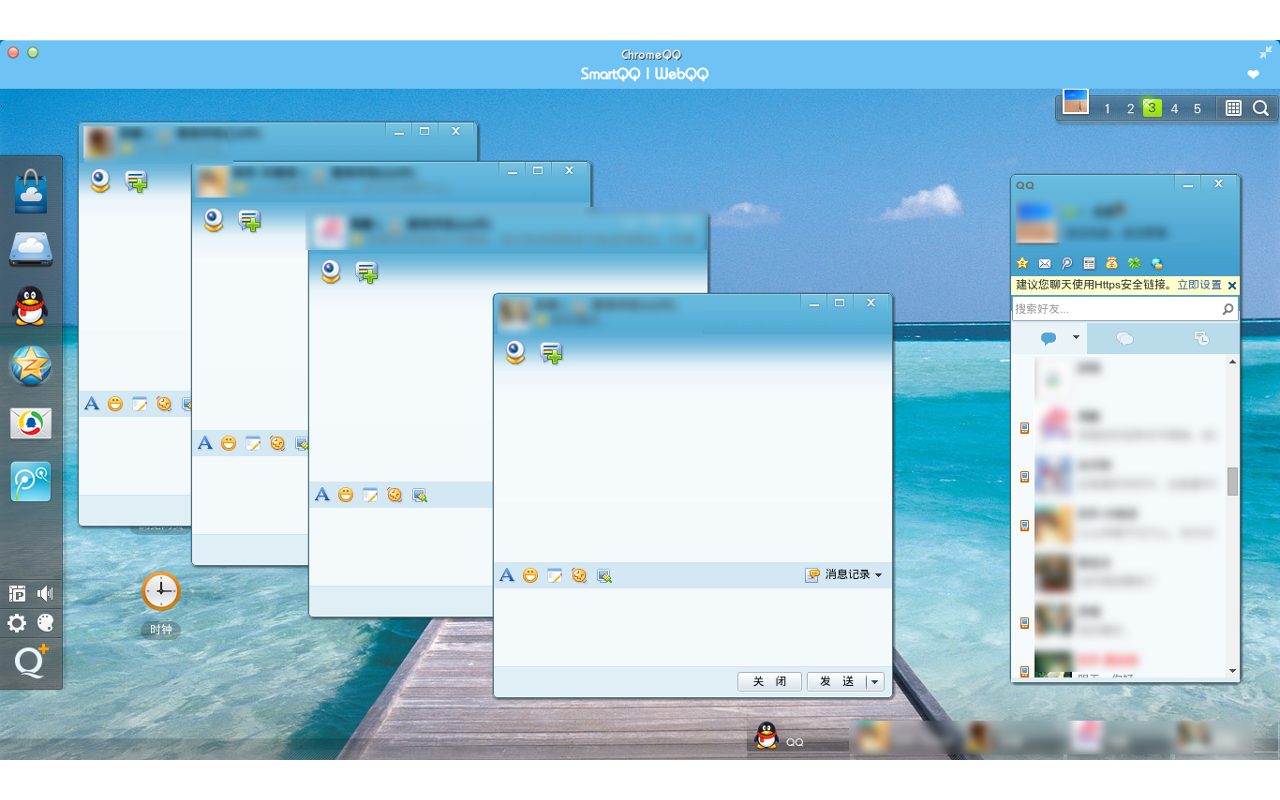The width and height of the screenshot is (1280, 800).
Task: Create discussion group in the second chat window
Action: coord(250,220)
